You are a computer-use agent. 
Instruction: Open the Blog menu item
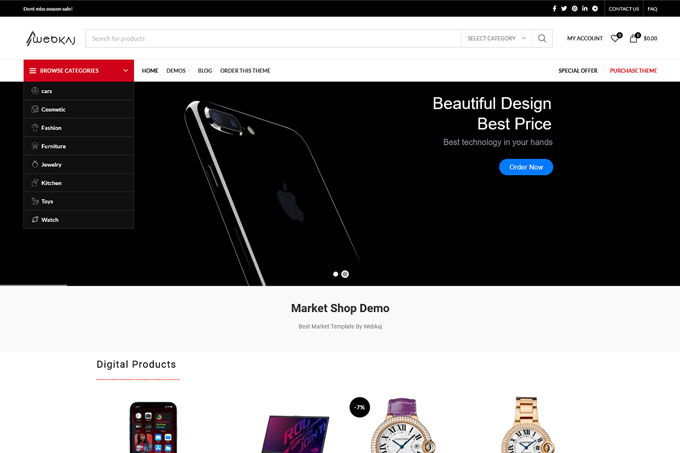[205, 71]
